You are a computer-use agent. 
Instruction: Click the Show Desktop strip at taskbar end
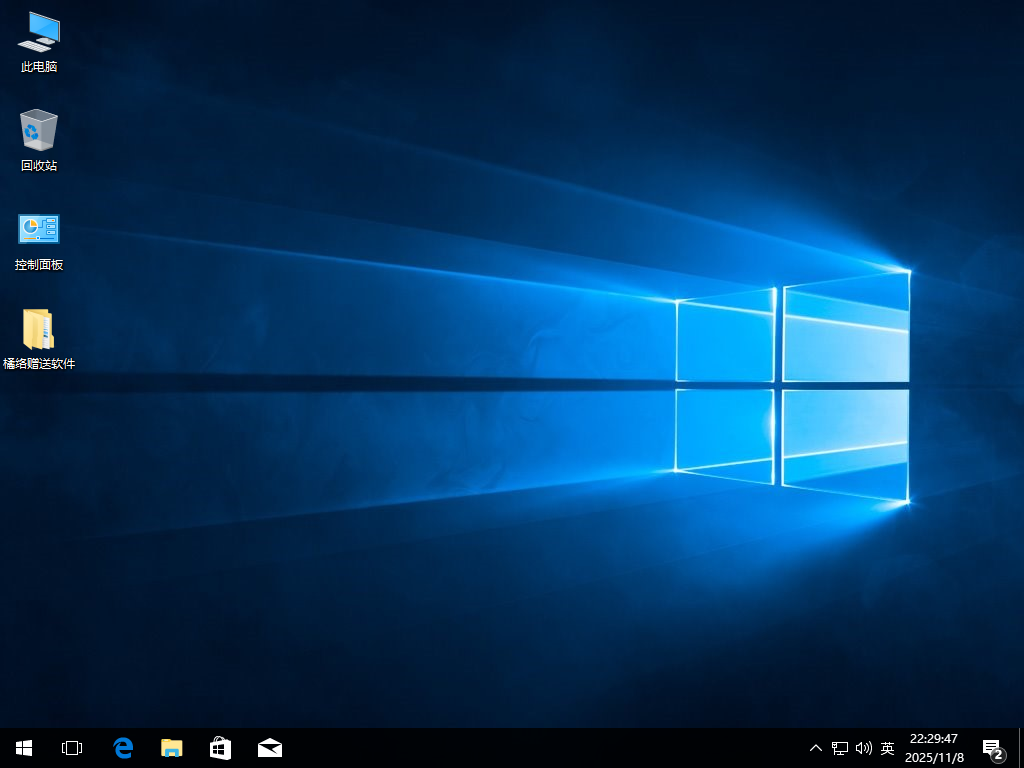pos(1021,748)
